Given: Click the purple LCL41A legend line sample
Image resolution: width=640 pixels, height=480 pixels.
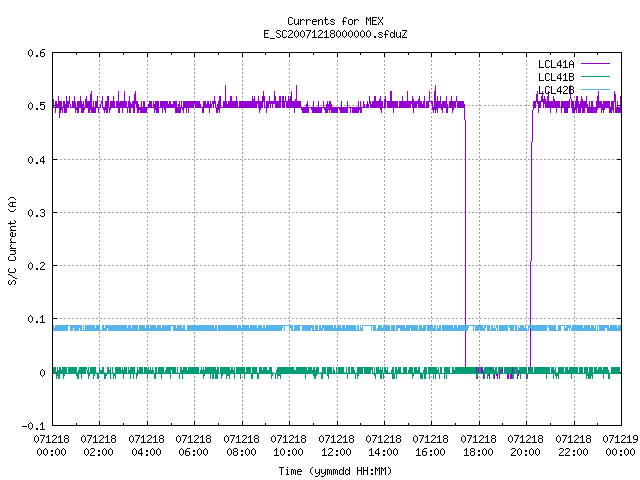Looking at the screenshot, I should click(x=595, y=64).
